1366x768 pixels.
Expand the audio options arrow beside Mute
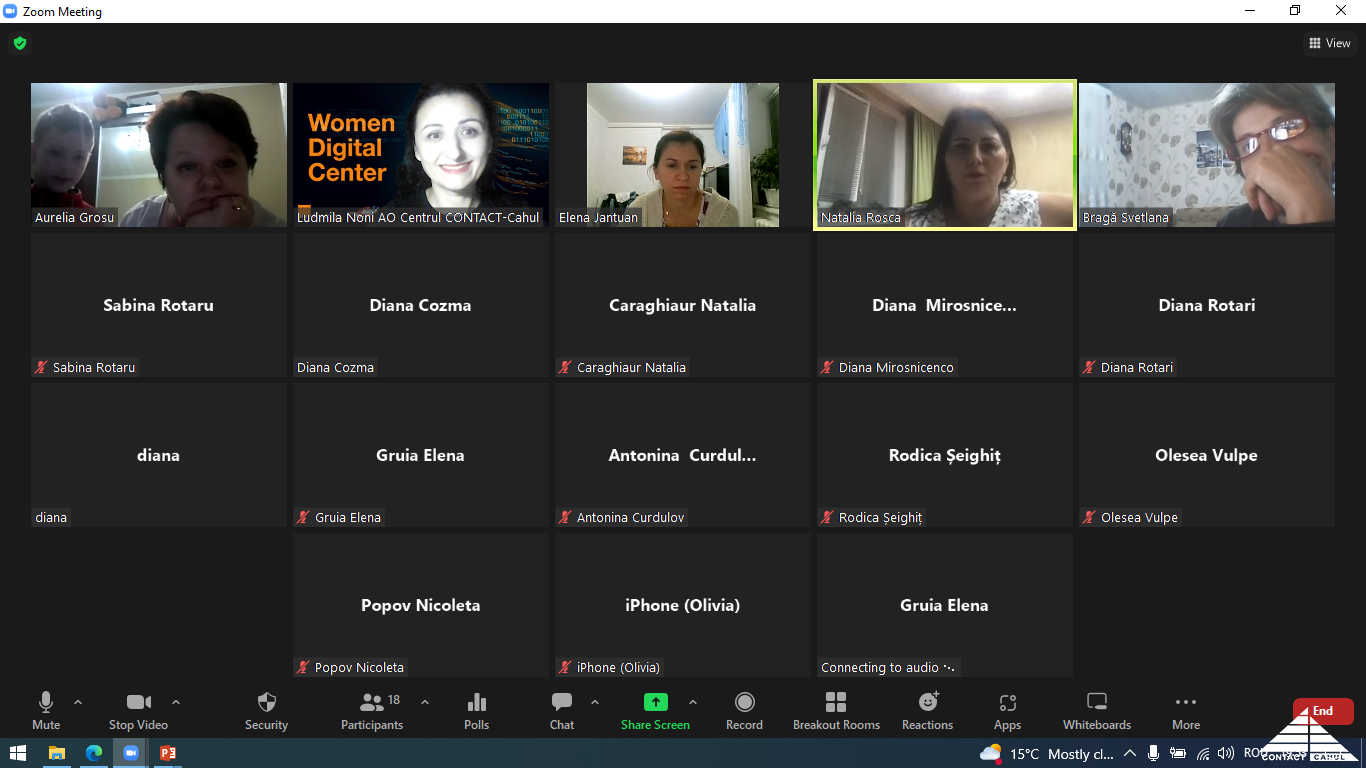[78, 702]
